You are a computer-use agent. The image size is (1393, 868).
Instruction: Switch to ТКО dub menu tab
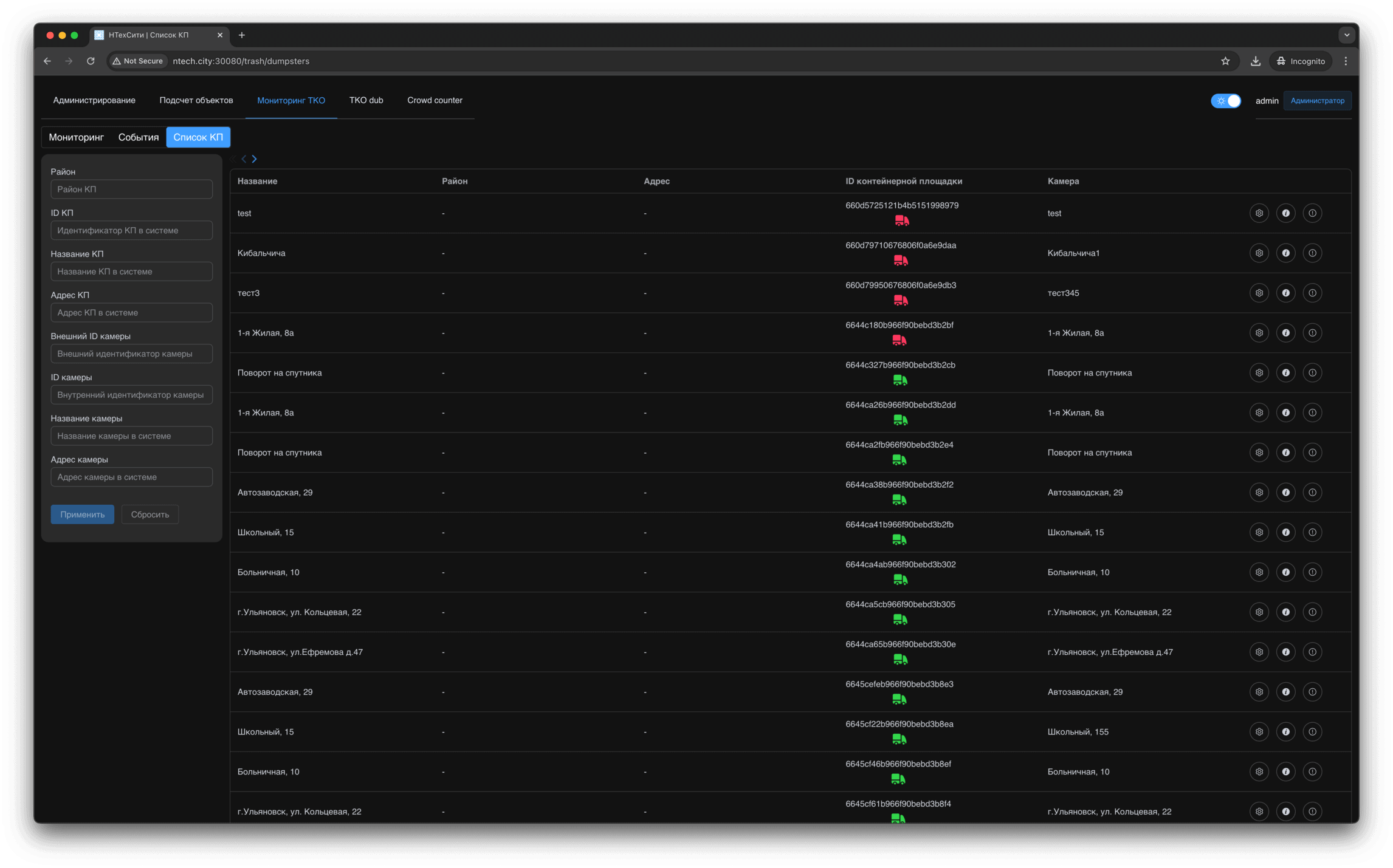[366, 100]
